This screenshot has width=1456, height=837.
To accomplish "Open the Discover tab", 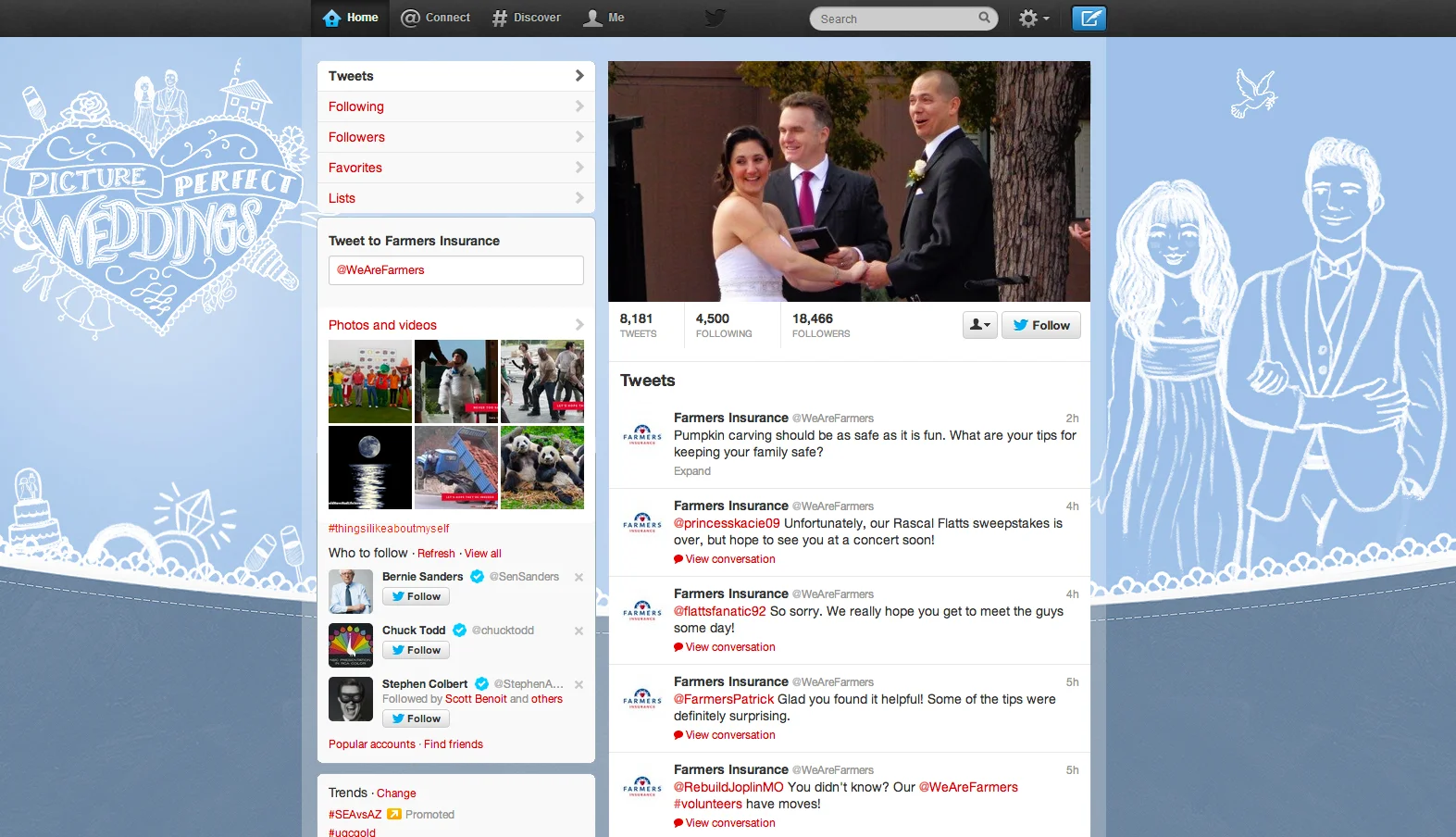I will coord(527,18).
